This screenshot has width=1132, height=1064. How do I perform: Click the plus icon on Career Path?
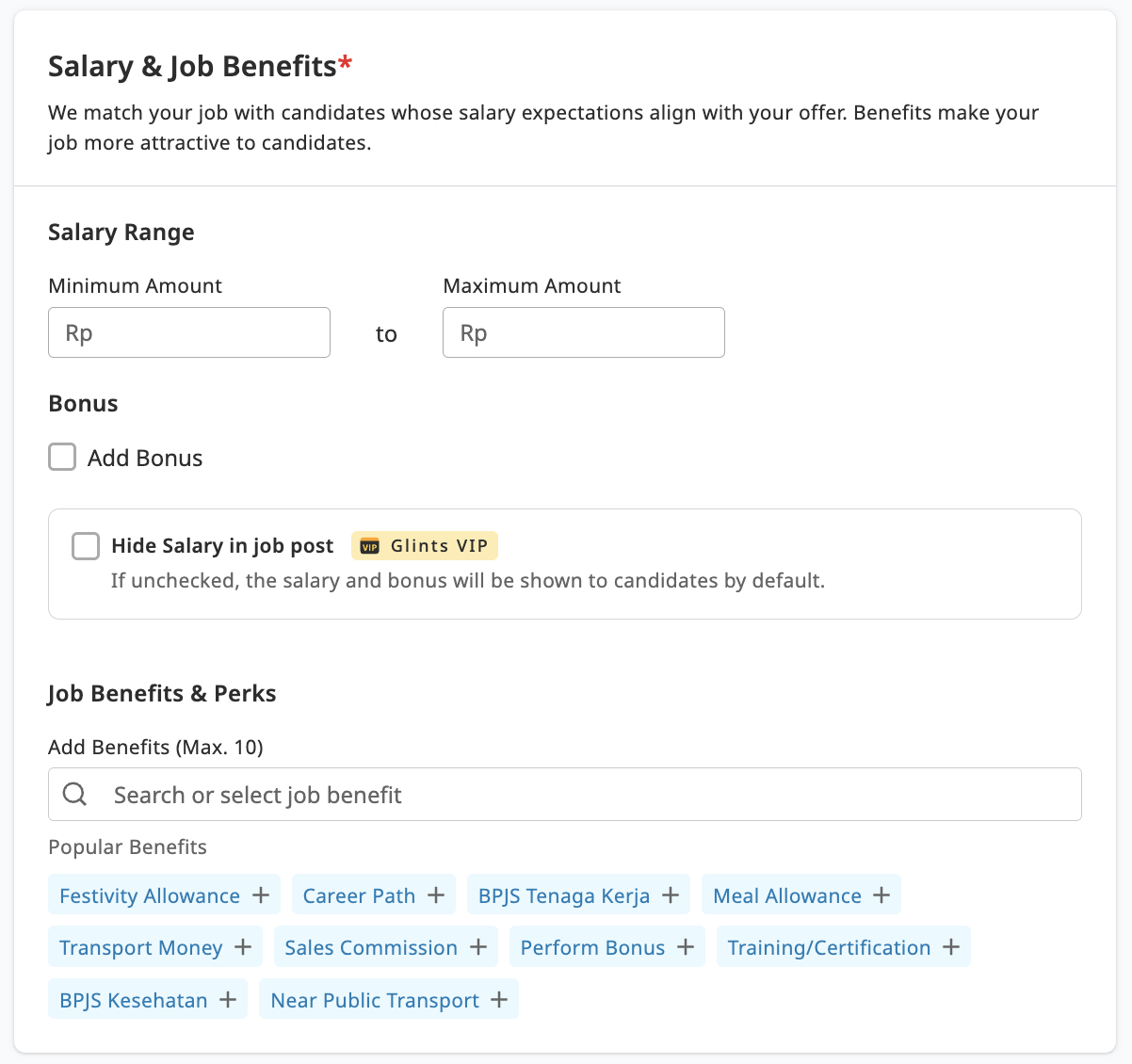pyautogui.click(x=435, y=895)
